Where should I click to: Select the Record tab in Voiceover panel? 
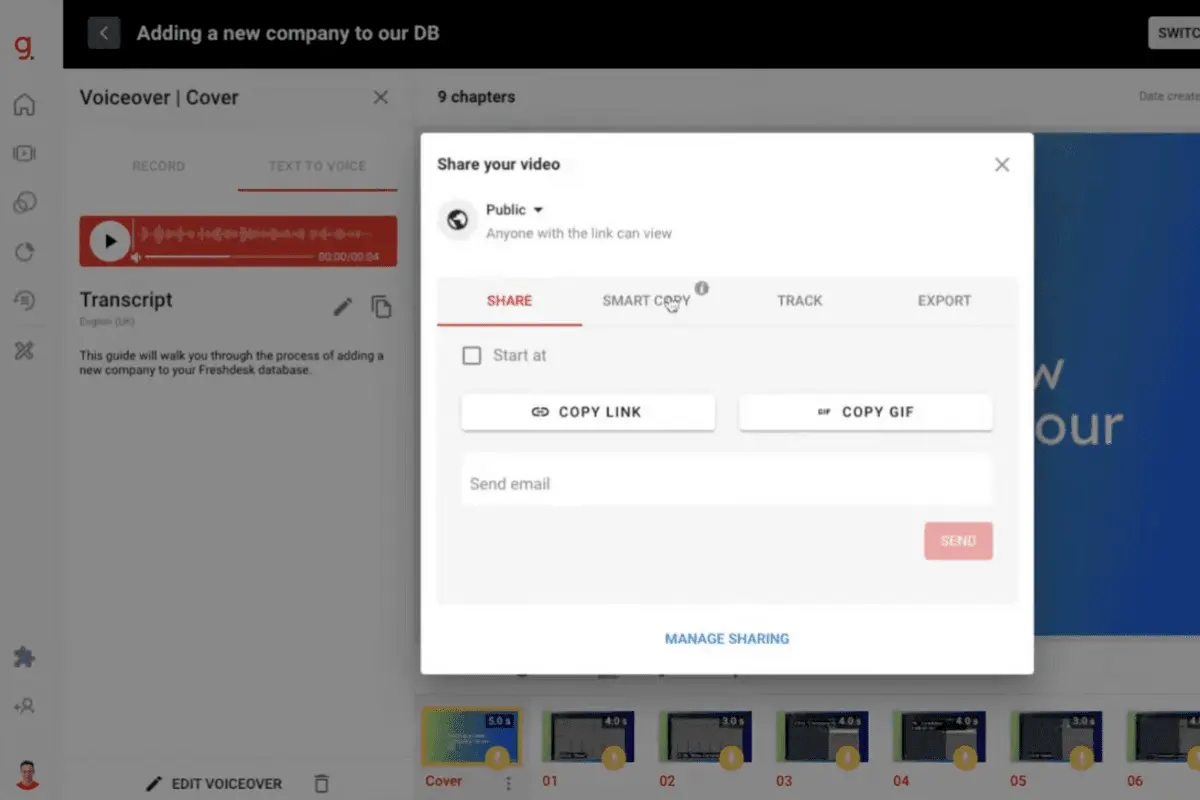tap(159, 166)
